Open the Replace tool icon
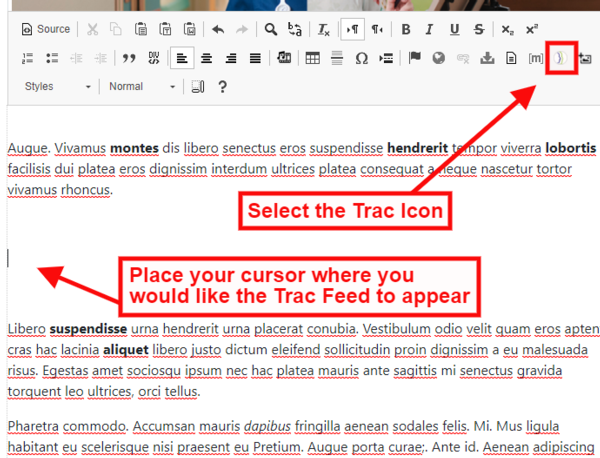The image size is (600, 458). pyautogui.click(x=294, y=29)
